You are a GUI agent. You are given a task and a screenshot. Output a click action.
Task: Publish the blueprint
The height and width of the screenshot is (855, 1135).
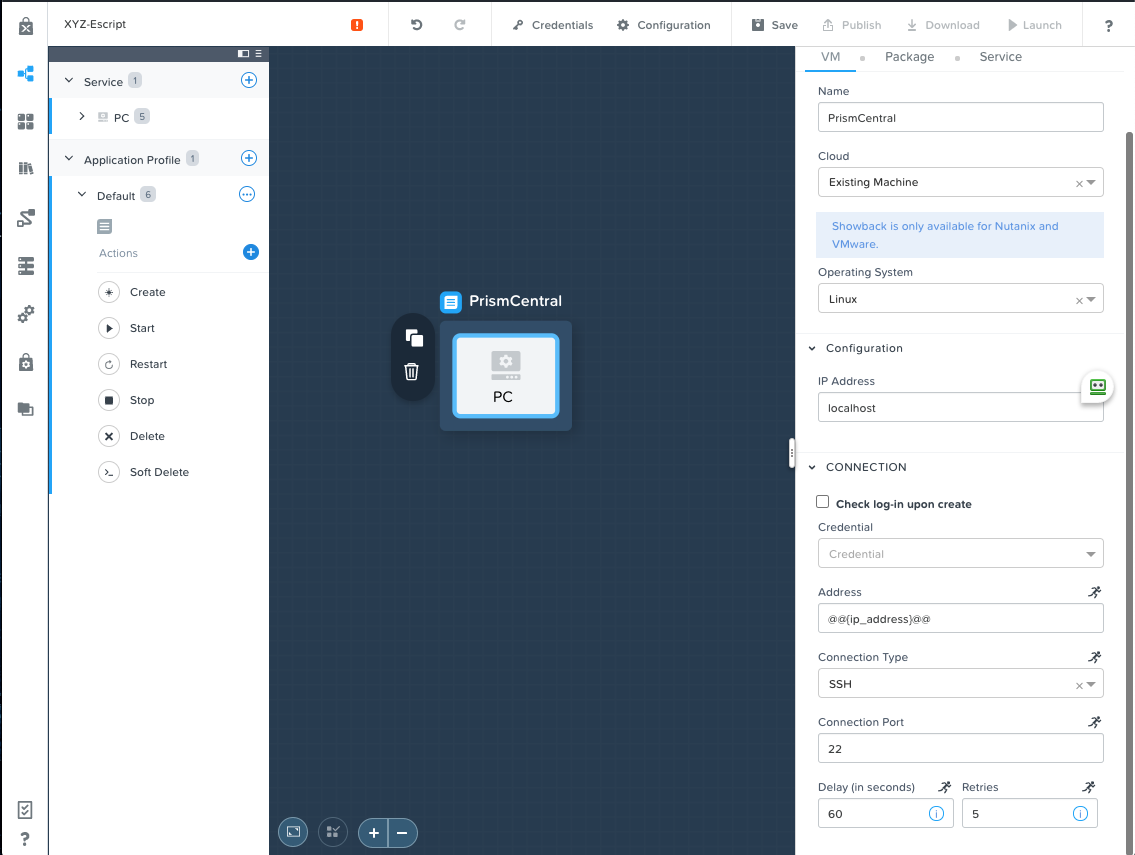852,25
